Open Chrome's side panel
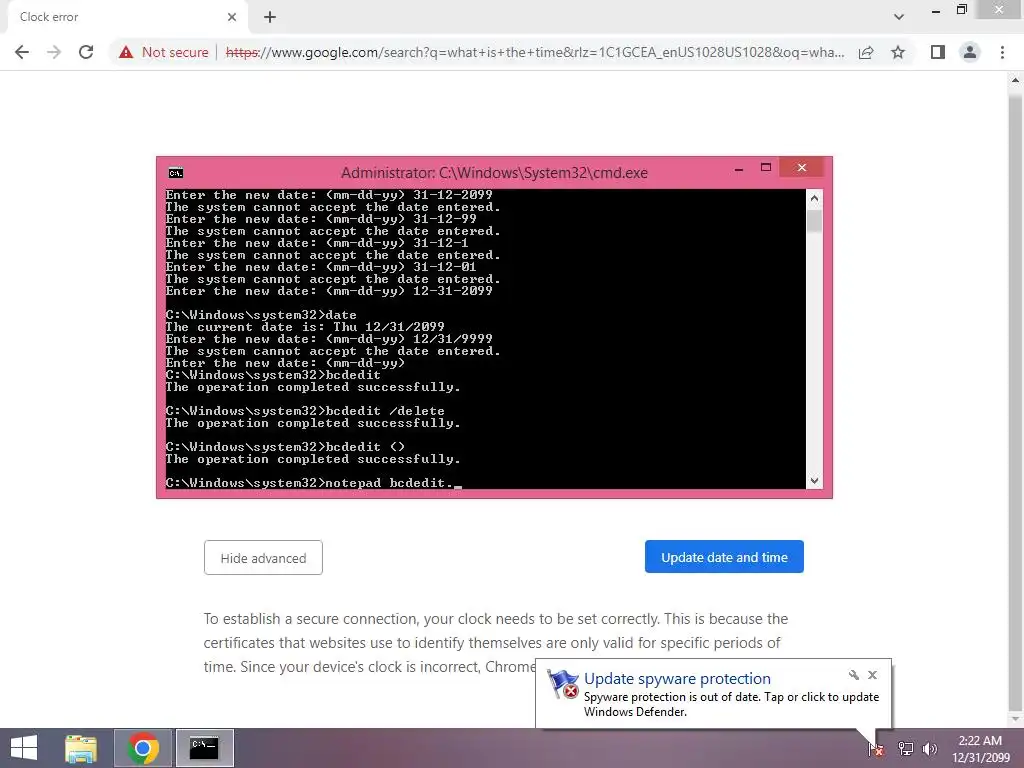This screenshot has height=768, width=1024. [x=938, y=52]
